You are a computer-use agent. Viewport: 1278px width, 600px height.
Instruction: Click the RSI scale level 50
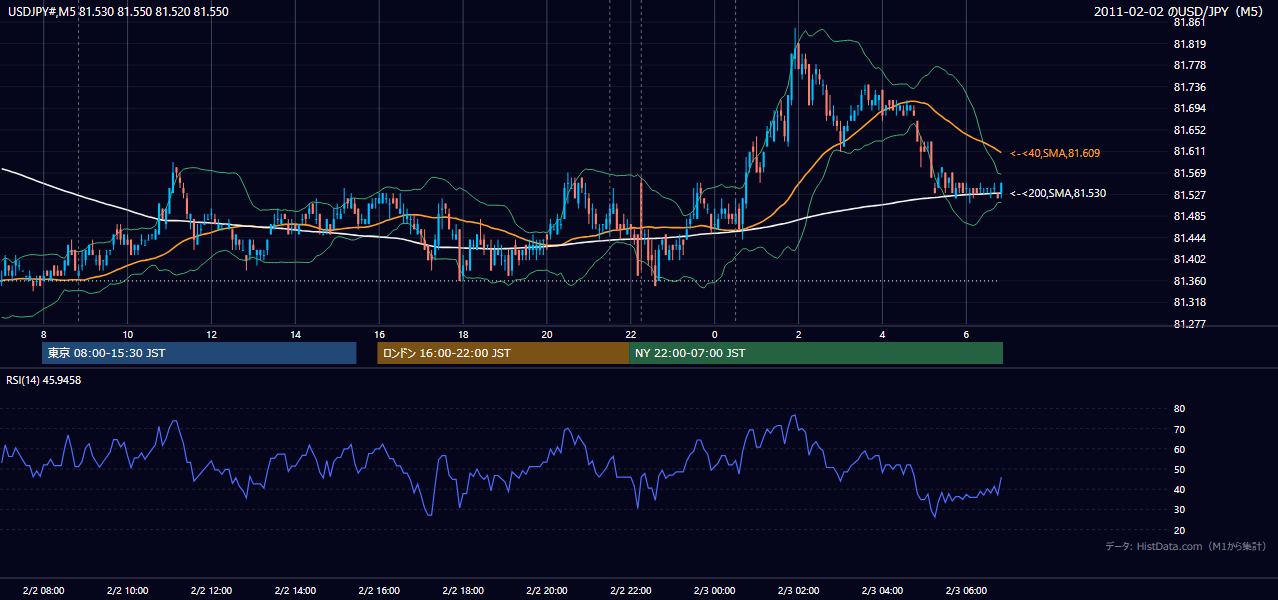tap(1179, 469)
